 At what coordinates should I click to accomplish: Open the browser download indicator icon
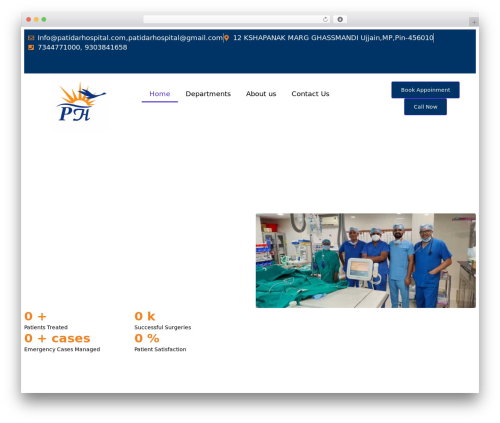click(340, 19)
